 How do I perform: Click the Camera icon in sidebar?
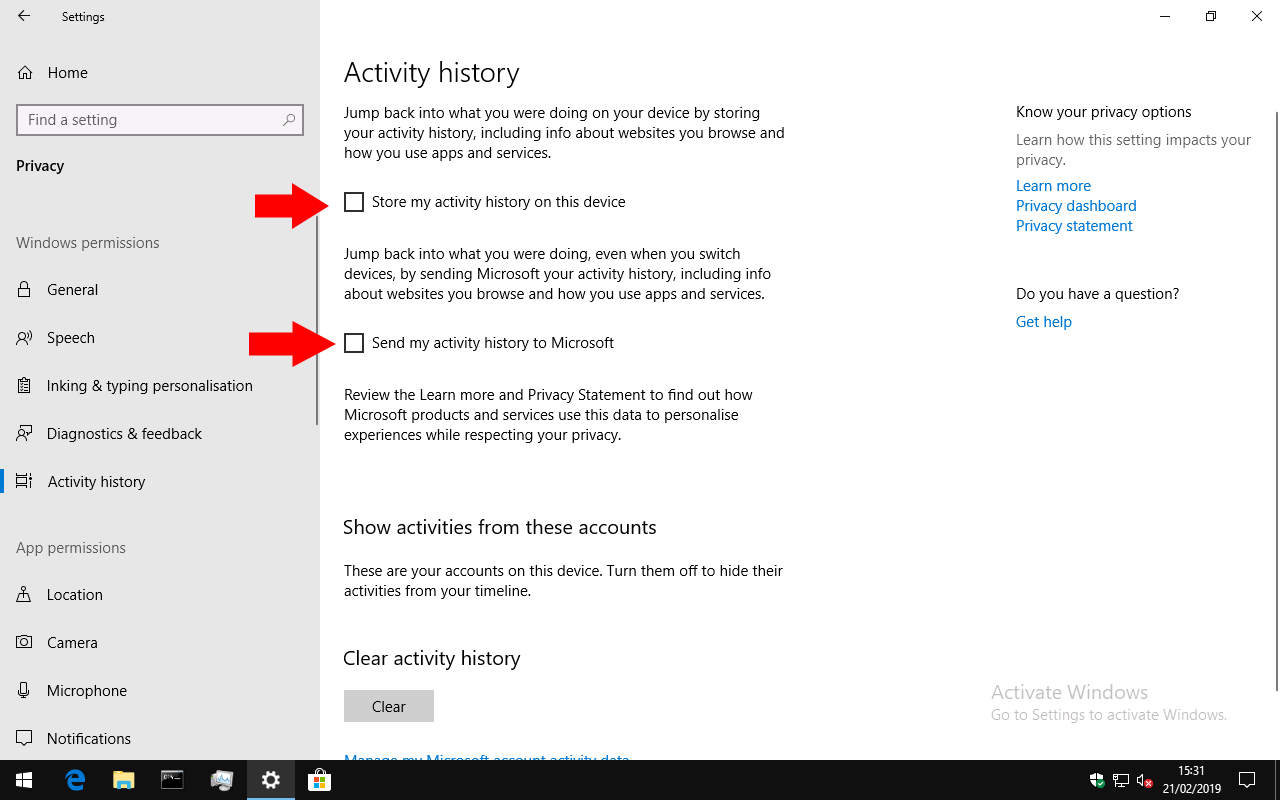(24, 643)
